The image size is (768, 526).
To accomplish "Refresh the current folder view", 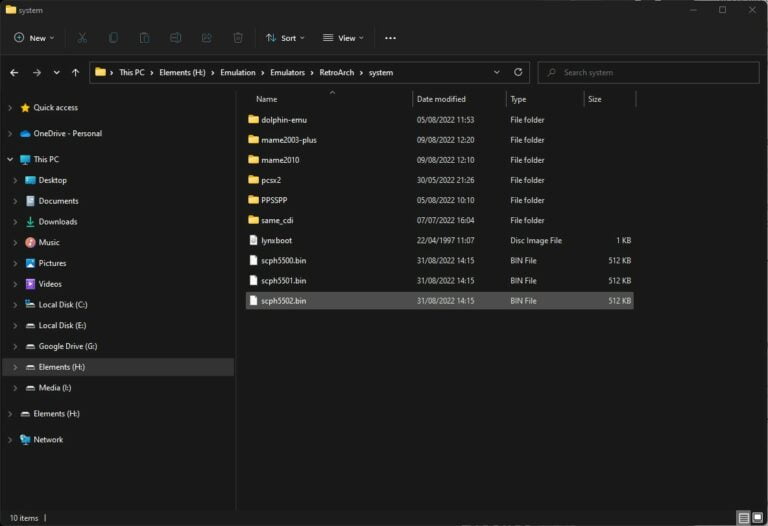I will click(x=518, y=72).
